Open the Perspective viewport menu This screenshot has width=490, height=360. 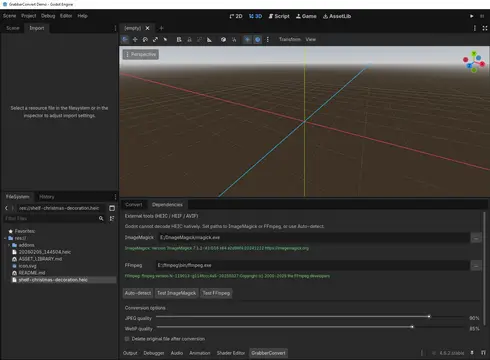(141, 54)
